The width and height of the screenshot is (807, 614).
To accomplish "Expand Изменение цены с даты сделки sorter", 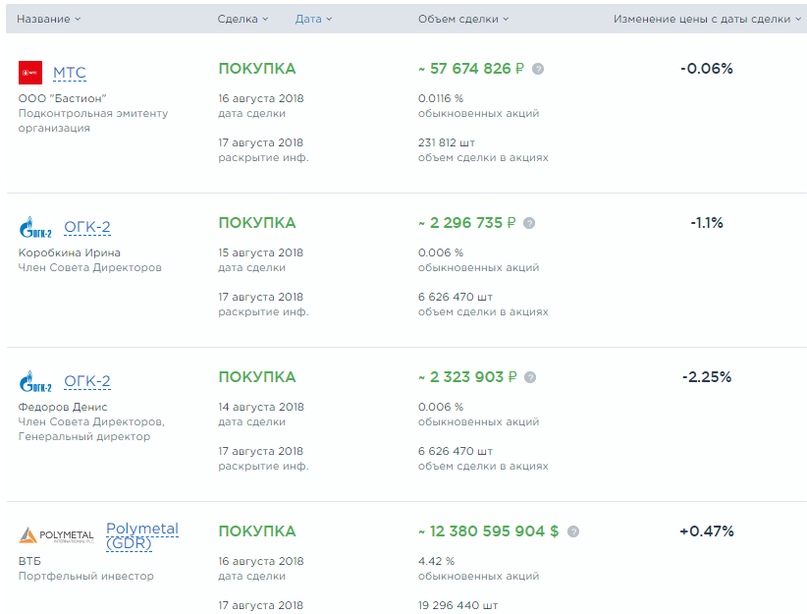I will pyautogui.click(x=706, y=19).
